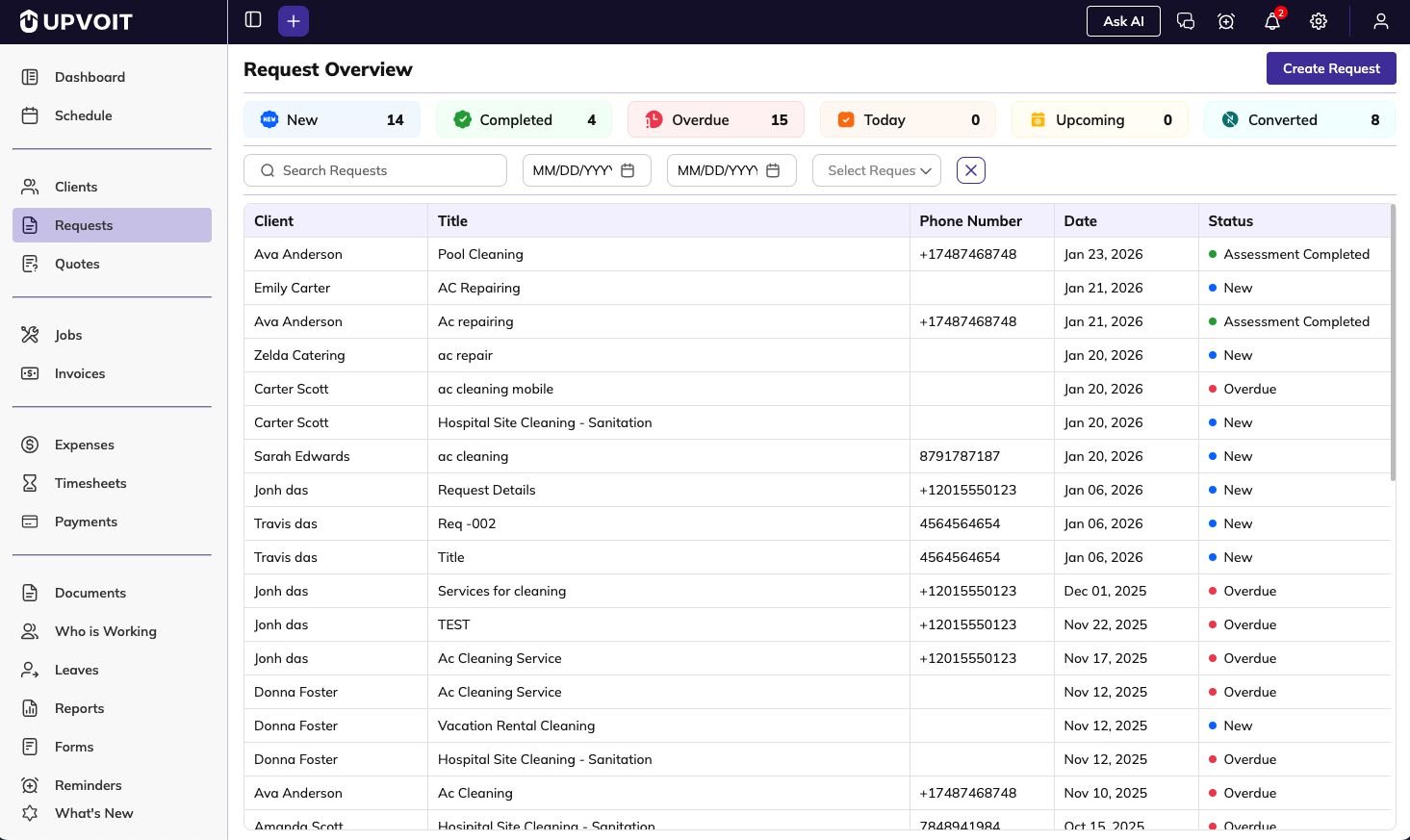
Task: Click the purple quick-add plus icon
Action: pos(294,20)
